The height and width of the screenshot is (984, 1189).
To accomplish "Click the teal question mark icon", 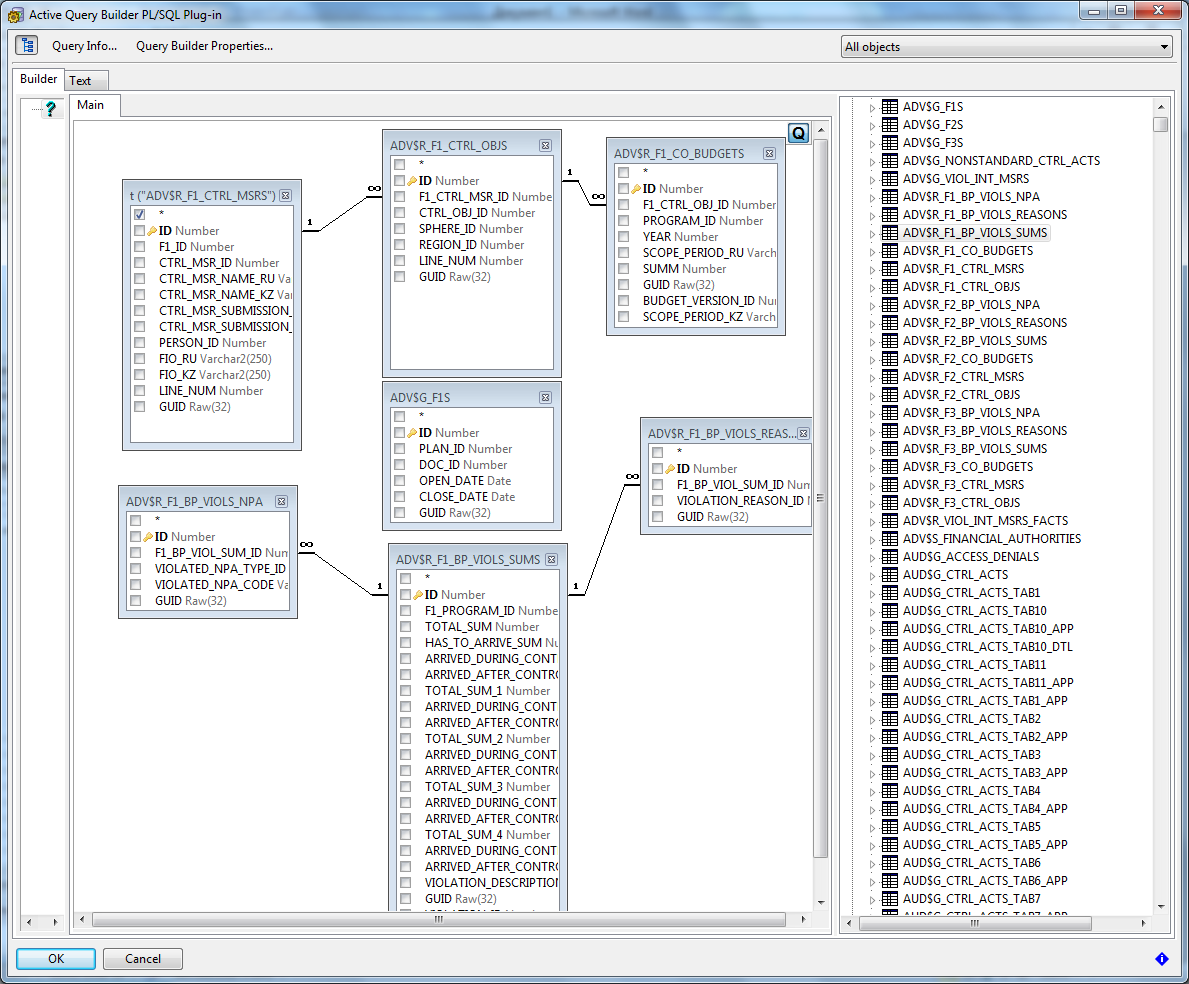I will tap(50, 109).
